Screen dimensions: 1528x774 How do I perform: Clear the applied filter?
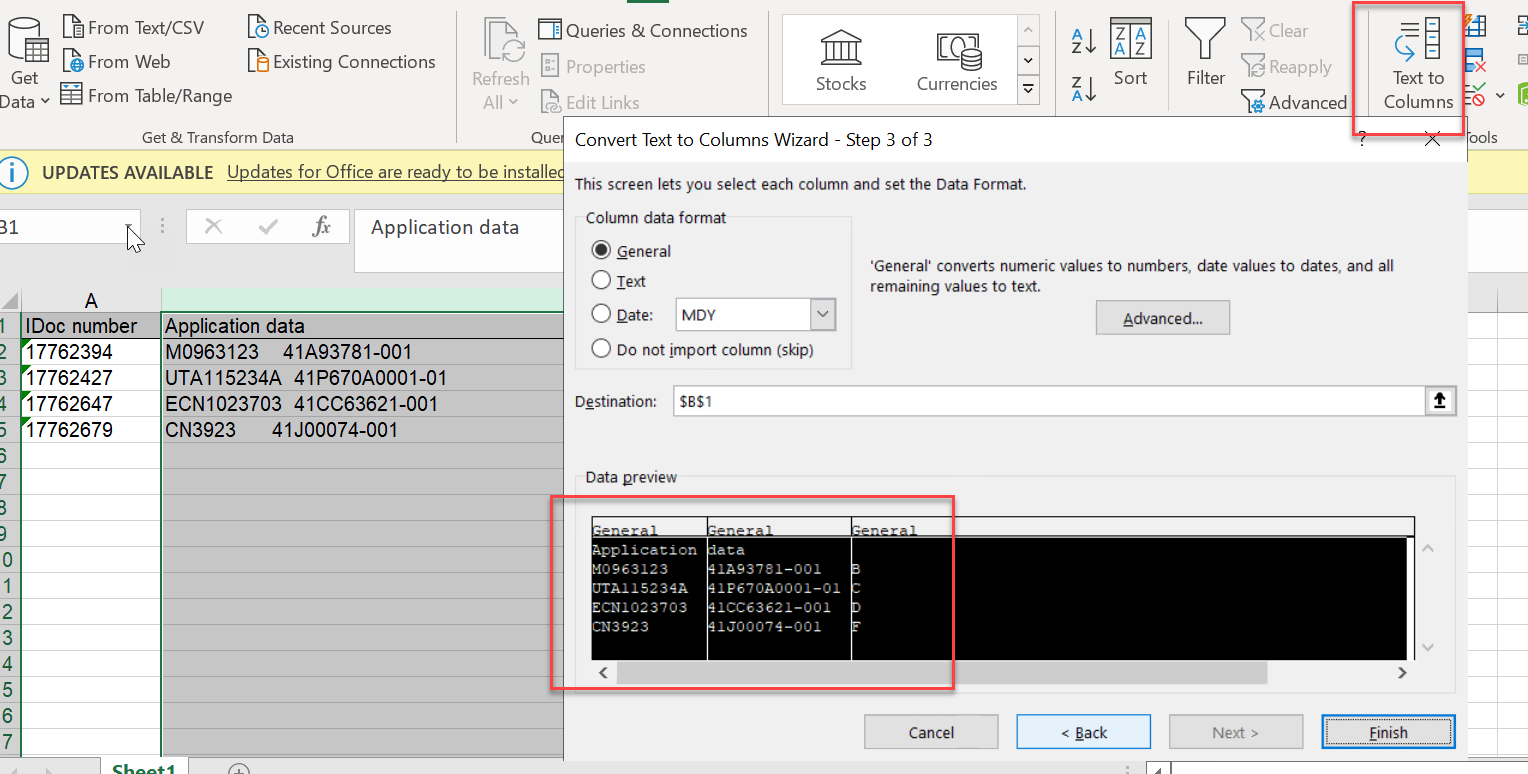coord(1275,31)
